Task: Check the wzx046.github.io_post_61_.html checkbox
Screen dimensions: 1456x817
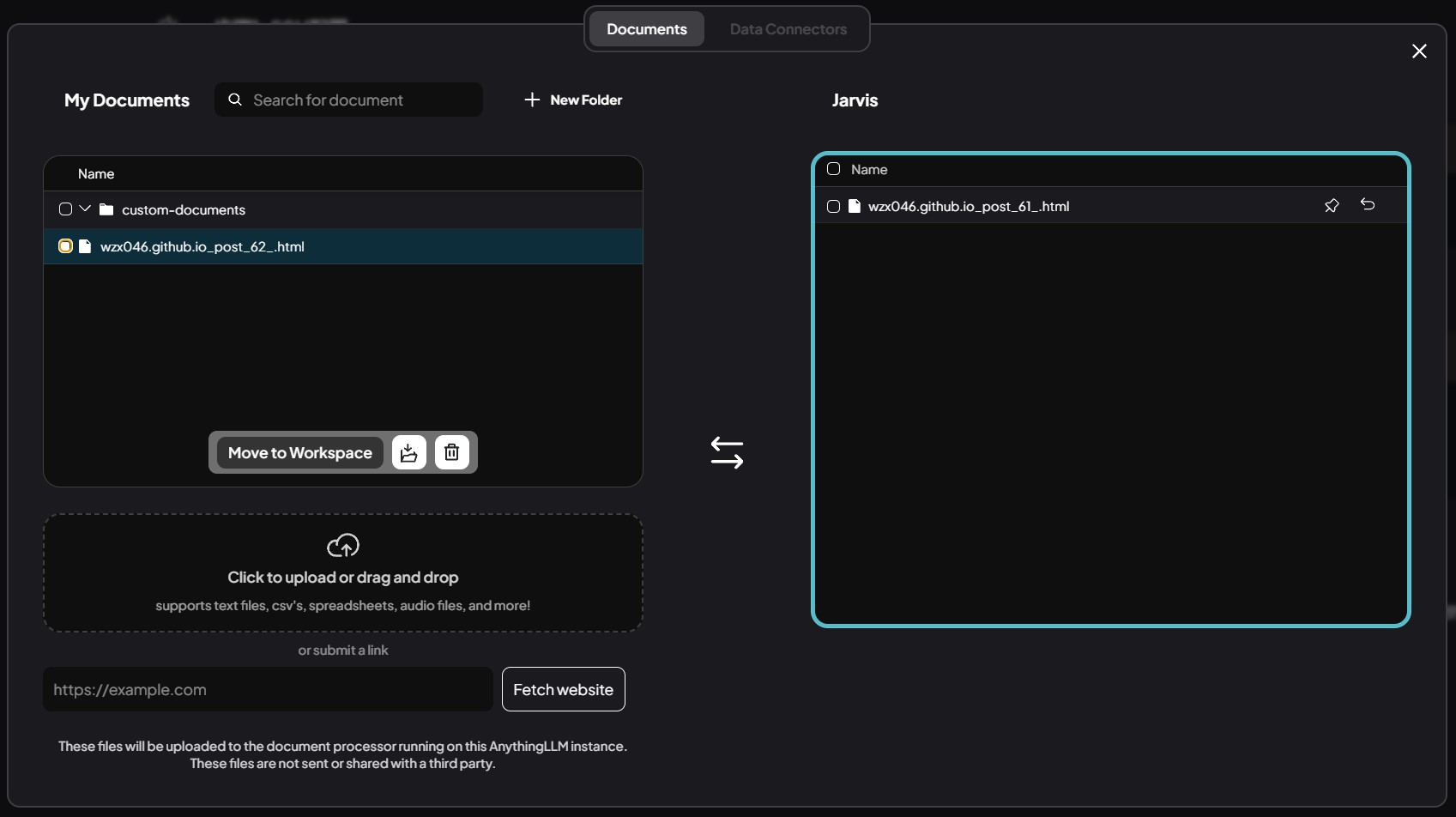Action: tap(833, 206)
